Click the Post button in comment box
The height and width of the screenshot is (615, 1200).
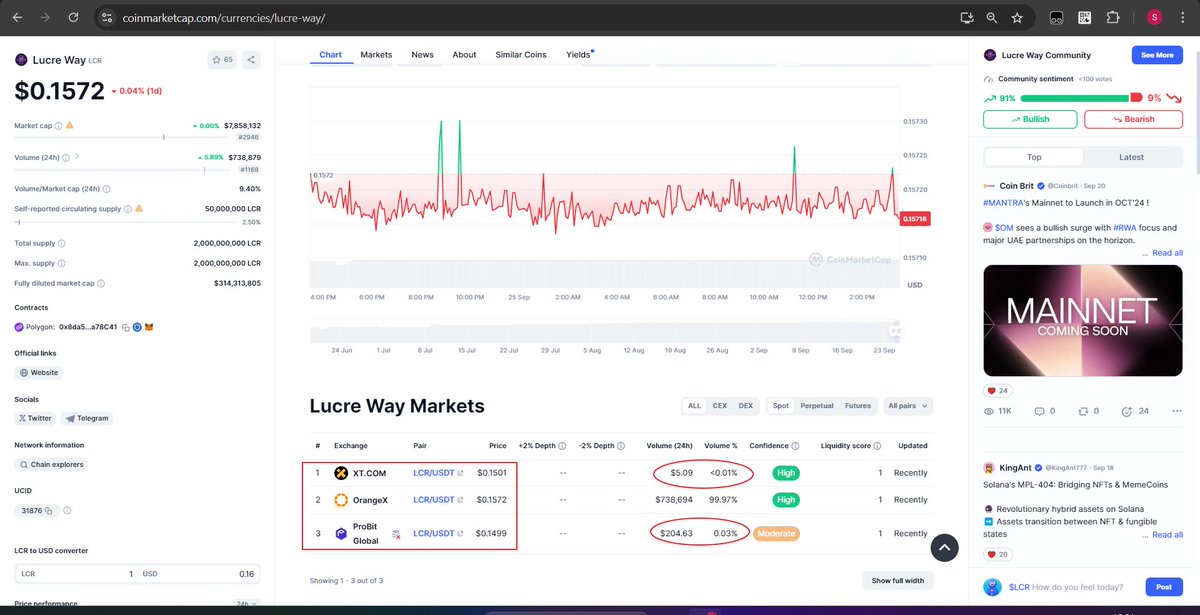pyautogui.click(x=1164, y=587)
